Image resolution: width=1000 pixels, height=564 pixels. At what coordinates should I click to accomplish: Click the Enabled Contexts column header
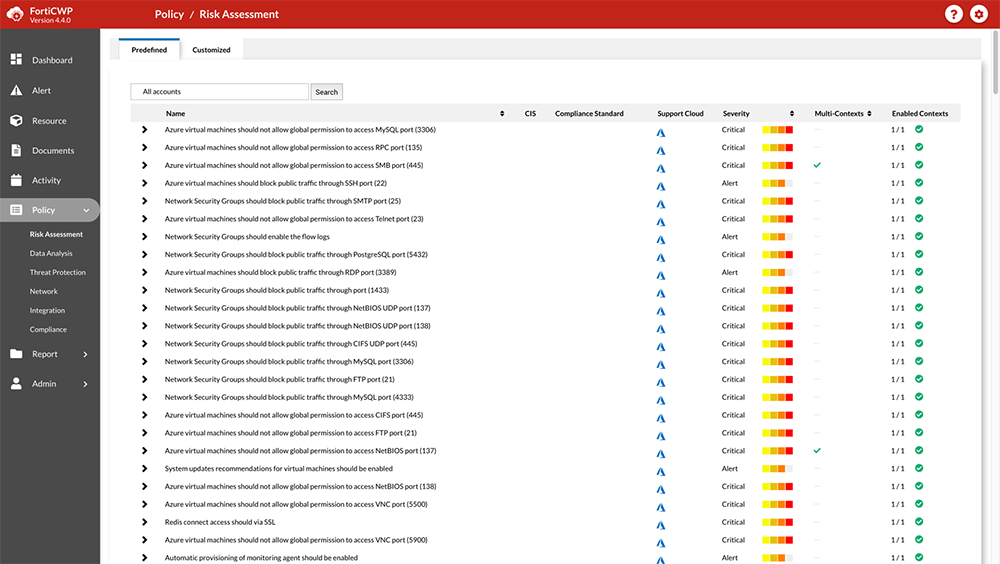(x=920, y=114)
